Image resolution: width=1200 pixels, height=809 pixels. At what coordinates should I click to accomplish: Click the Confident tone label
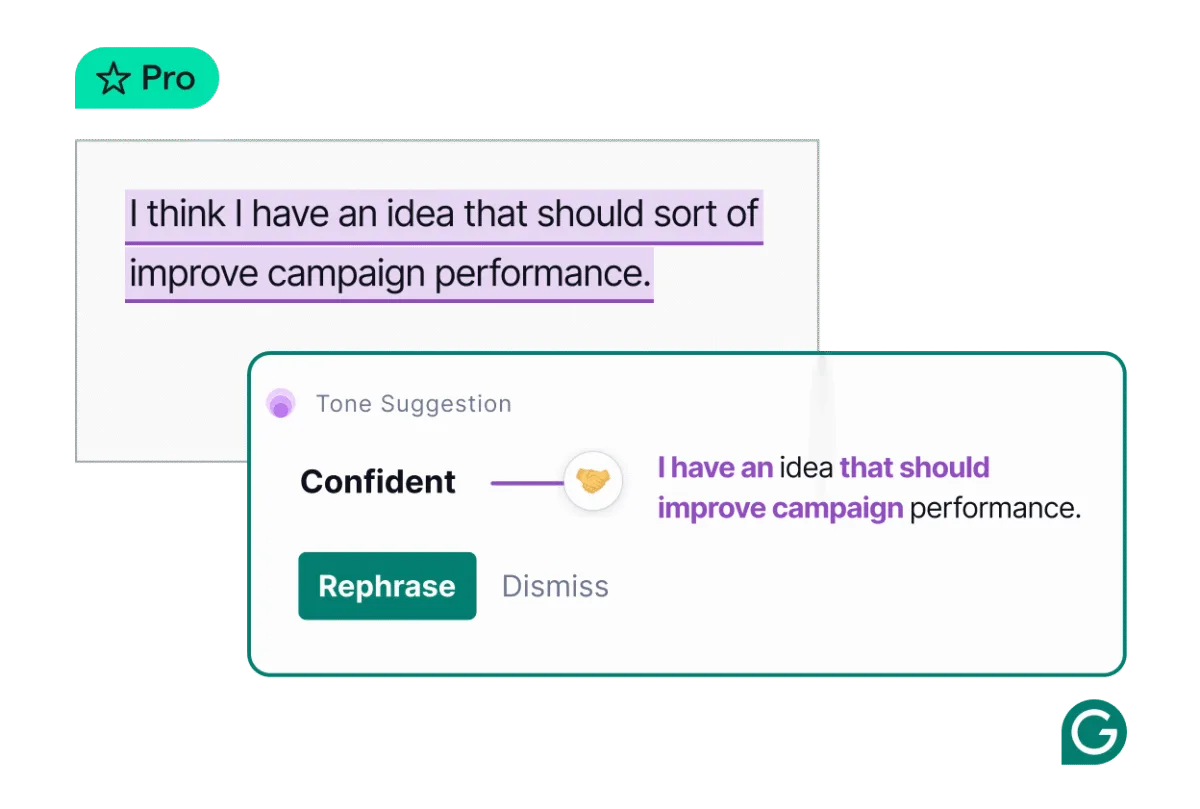pos(378,482)
